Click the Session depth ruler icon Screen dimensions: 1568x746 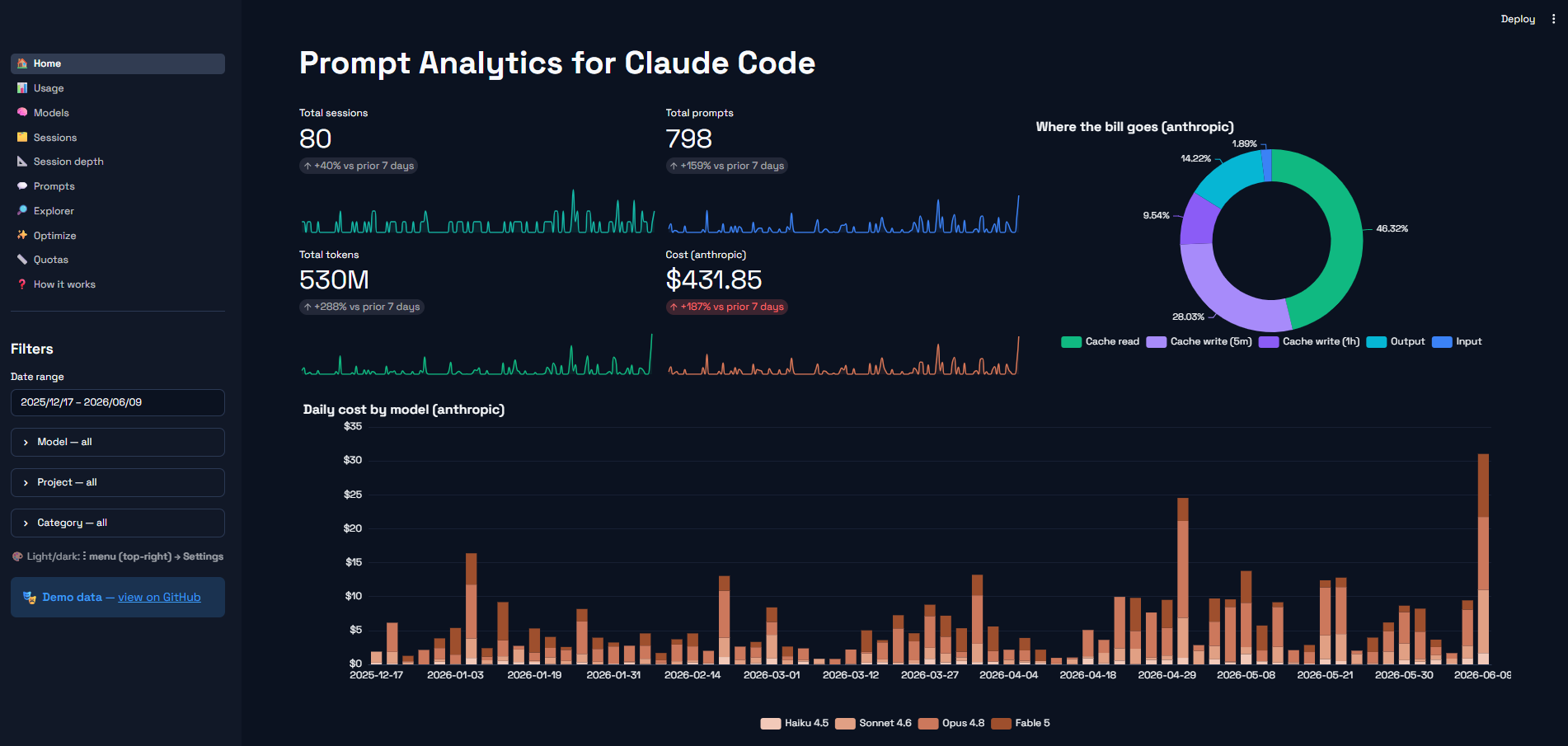(x=22, y=162)
